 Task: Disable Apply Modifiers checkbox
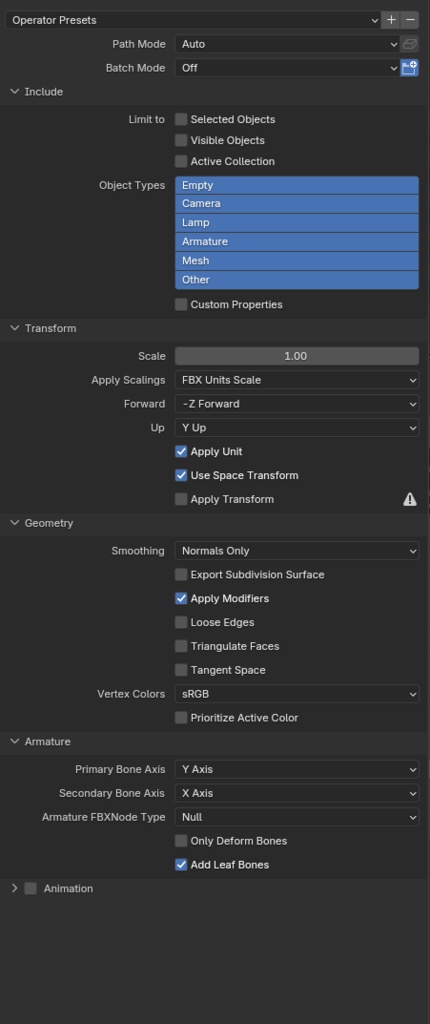[181, 599]
